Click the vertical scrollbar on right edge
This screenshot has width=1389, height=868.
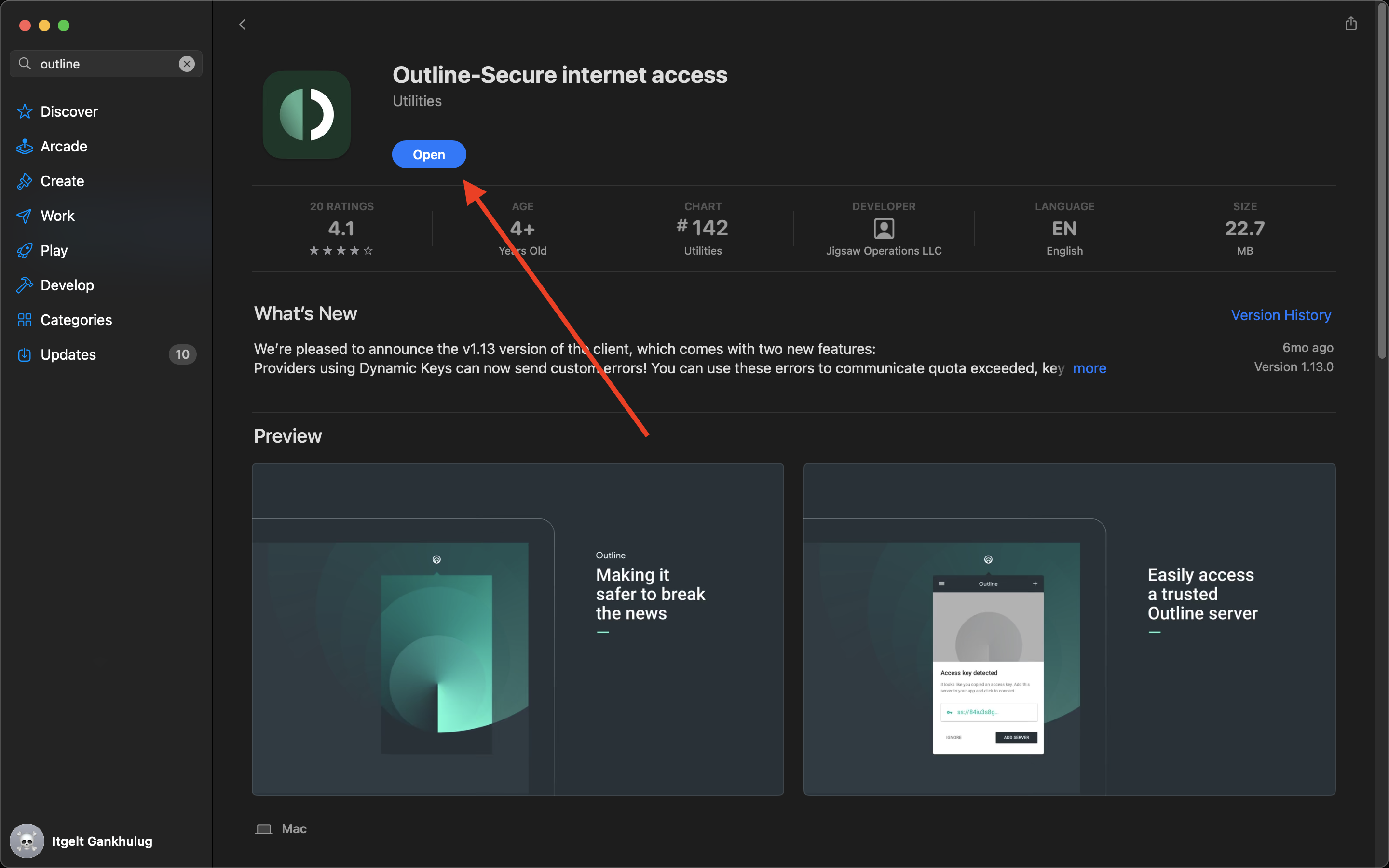click(1382, 182)
